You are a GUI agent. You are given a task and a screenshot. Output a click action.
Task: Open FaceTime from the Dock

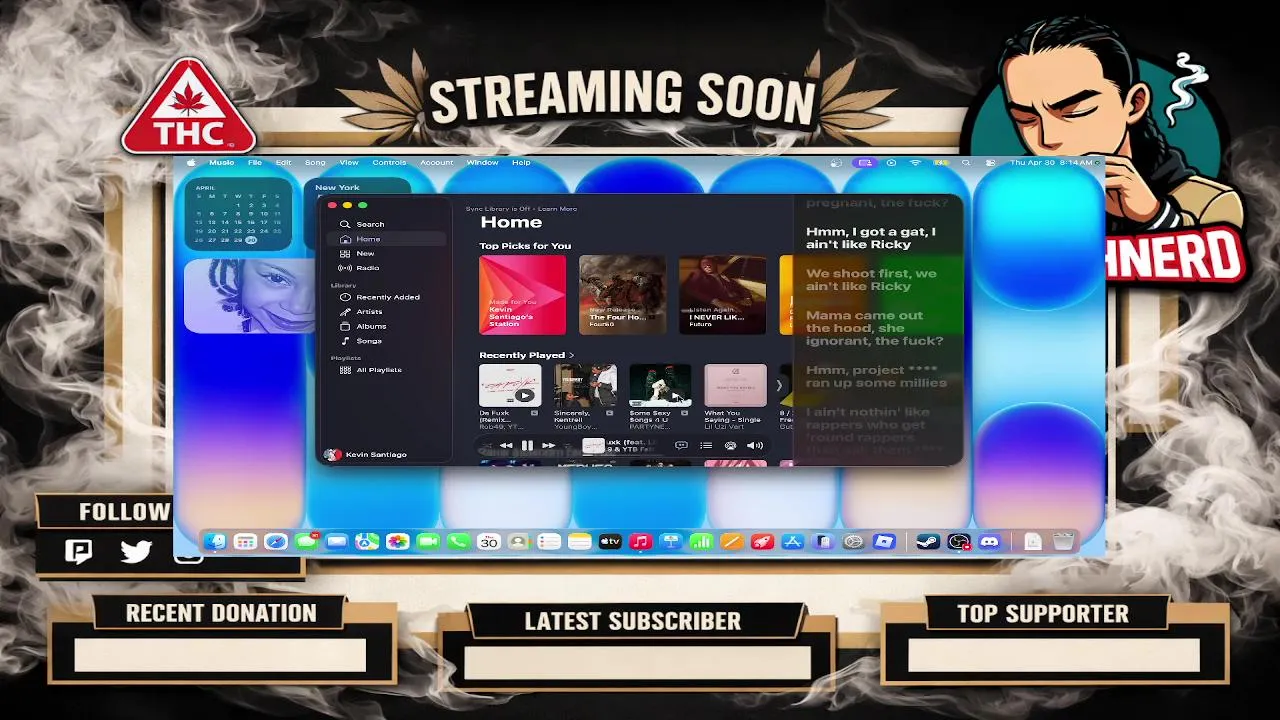428,541
